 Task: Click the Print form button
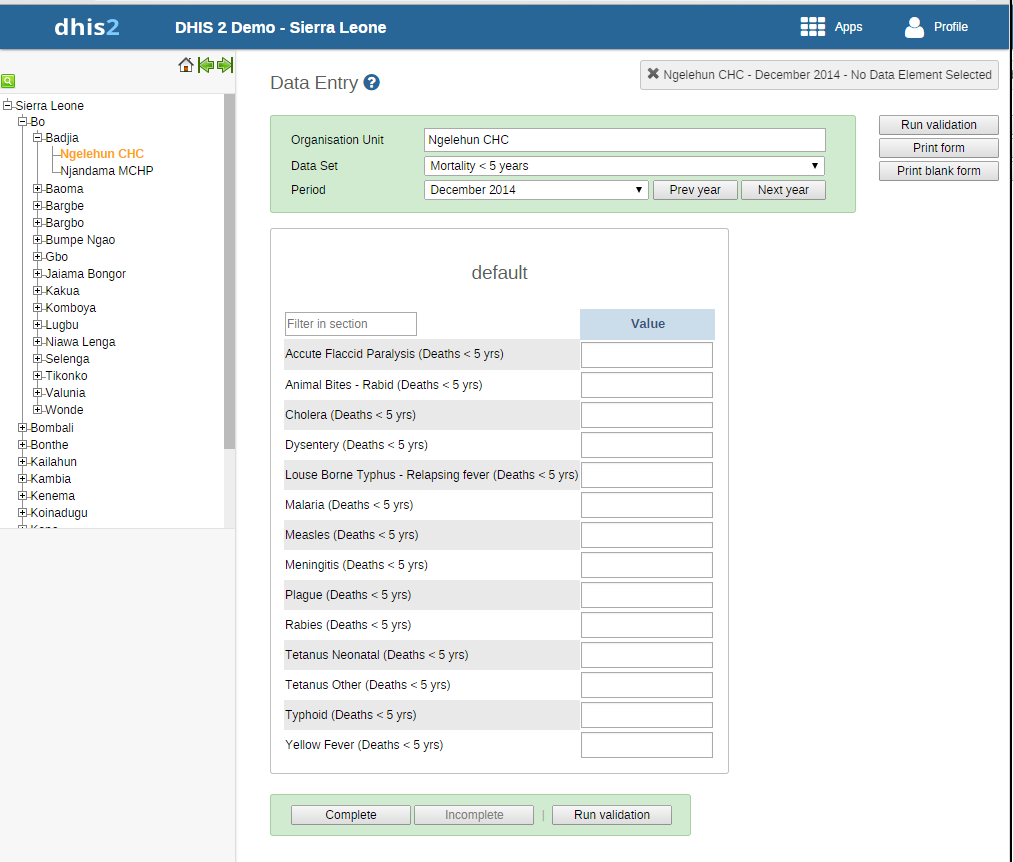coord(938,148)
